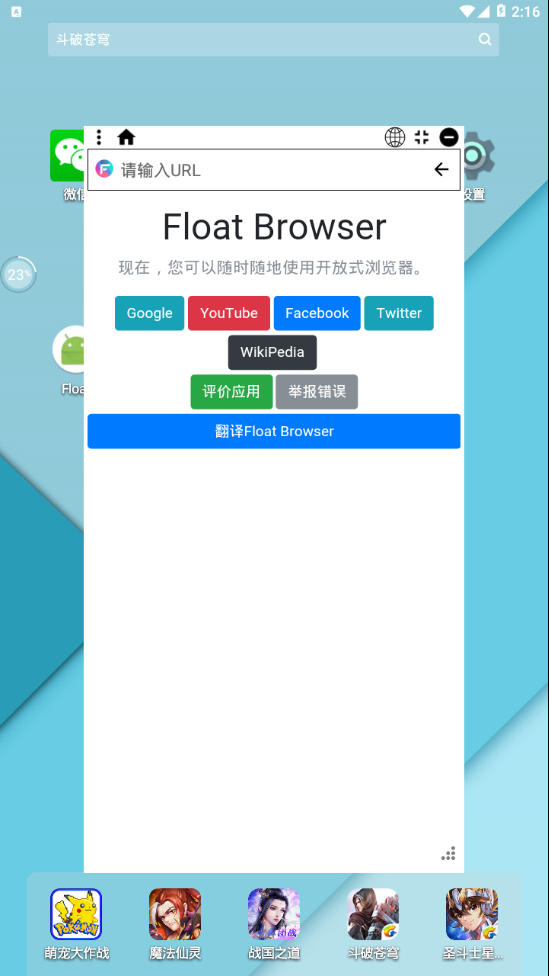Shrink the floating window with collapse icon

coord(422,137)
